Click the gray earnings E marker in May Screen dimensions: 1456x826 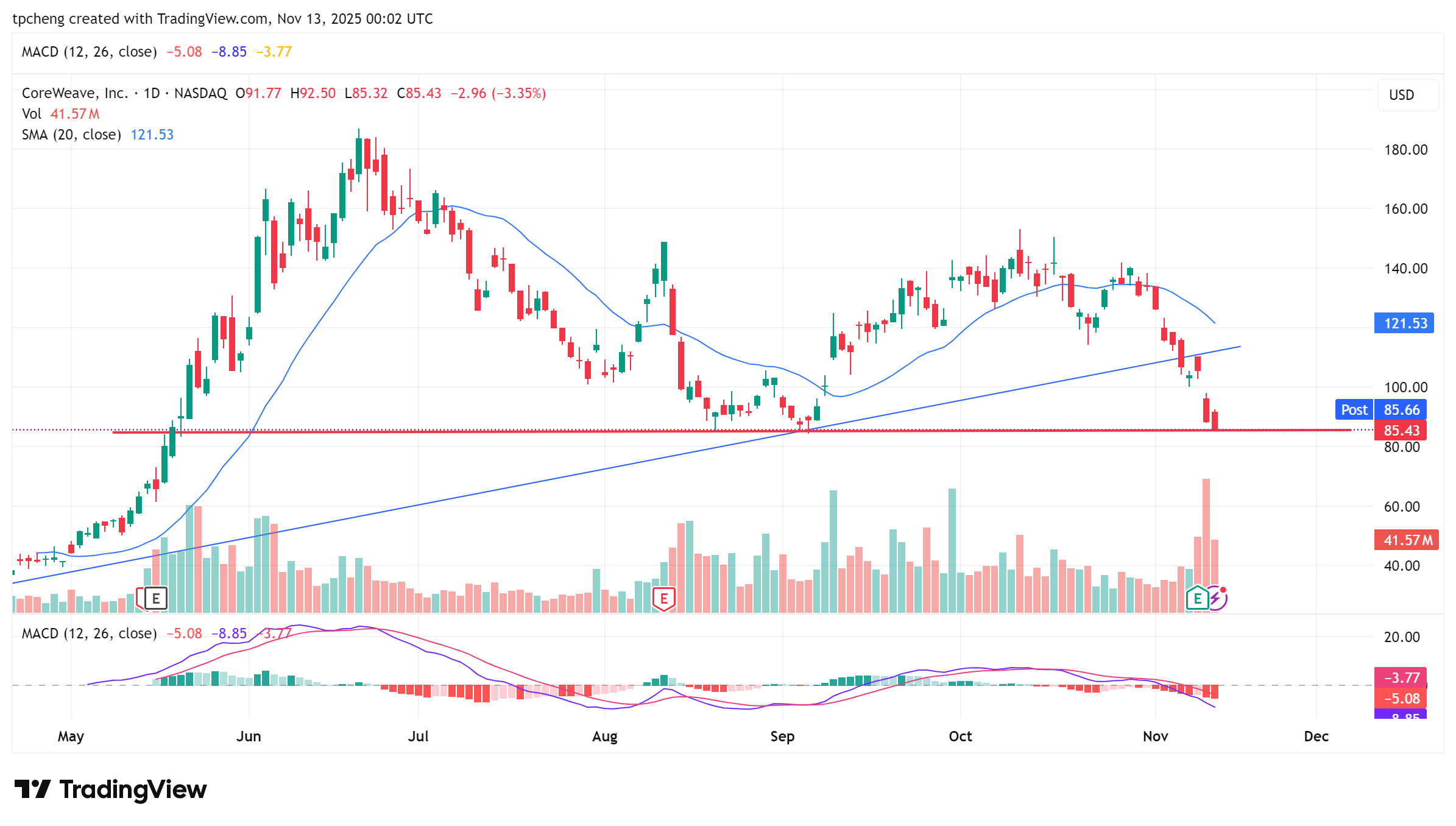(x=155, y=599)
